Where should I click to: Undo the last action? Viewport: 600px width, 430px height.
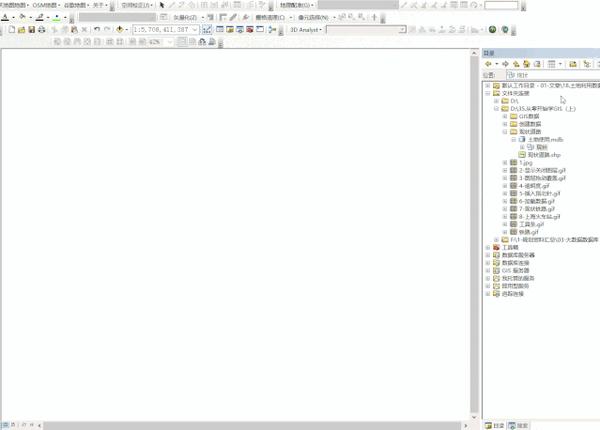pos(97,29)
